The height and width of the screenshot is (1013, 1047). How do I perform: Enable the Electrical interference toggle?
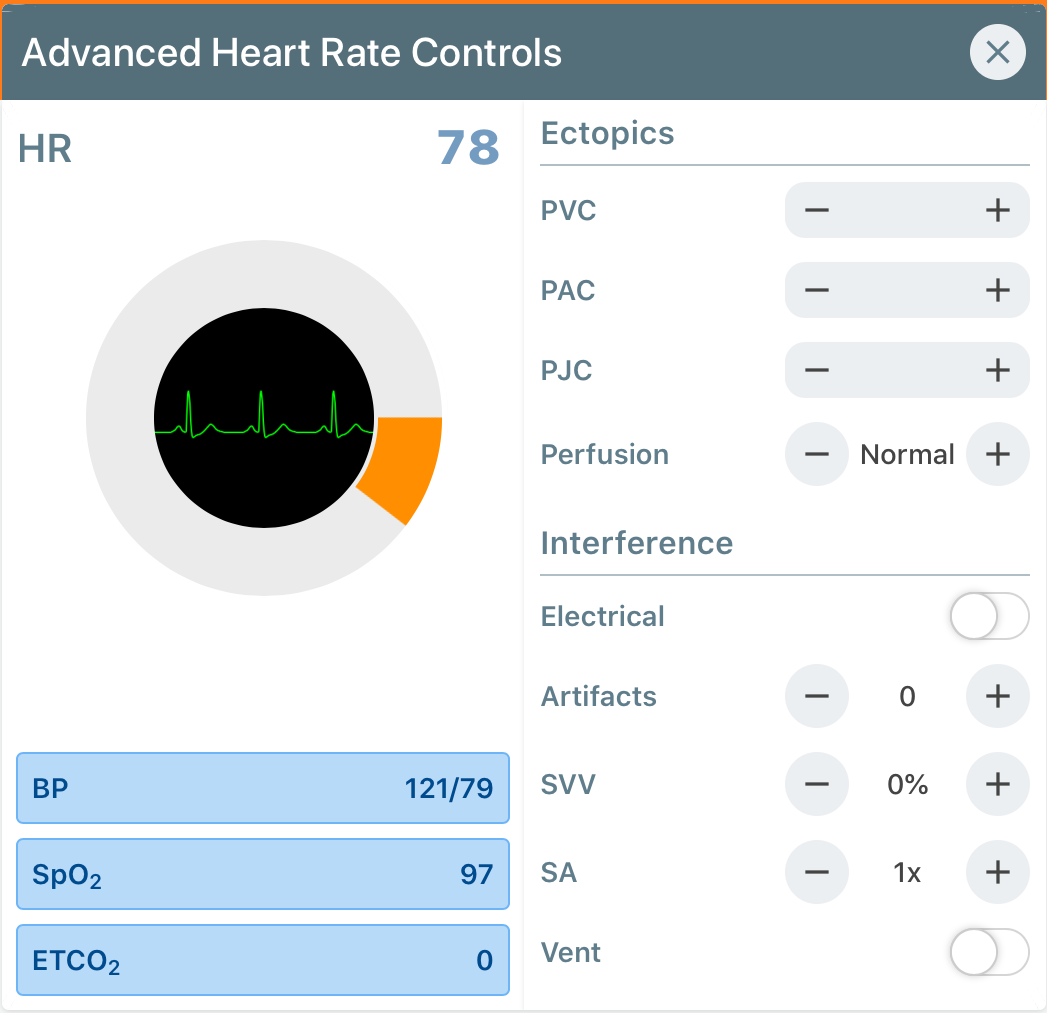989,617
